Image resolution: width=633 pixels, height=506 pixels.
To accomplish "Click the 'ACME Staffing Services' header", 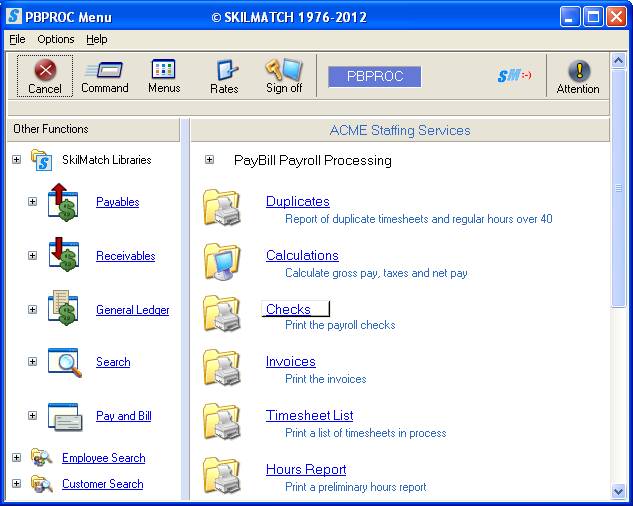I will [x=400, y=130].
